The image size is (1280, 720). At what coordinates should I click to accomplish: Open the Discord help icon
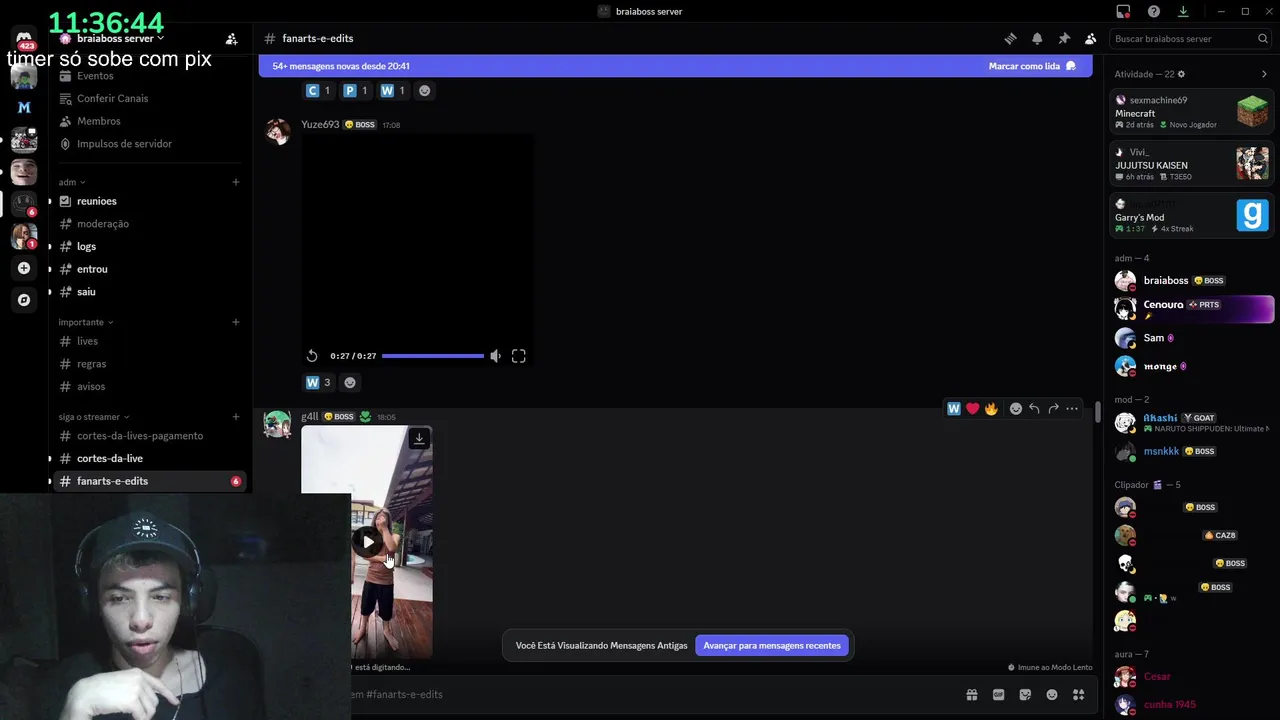tap(1154, 11)
